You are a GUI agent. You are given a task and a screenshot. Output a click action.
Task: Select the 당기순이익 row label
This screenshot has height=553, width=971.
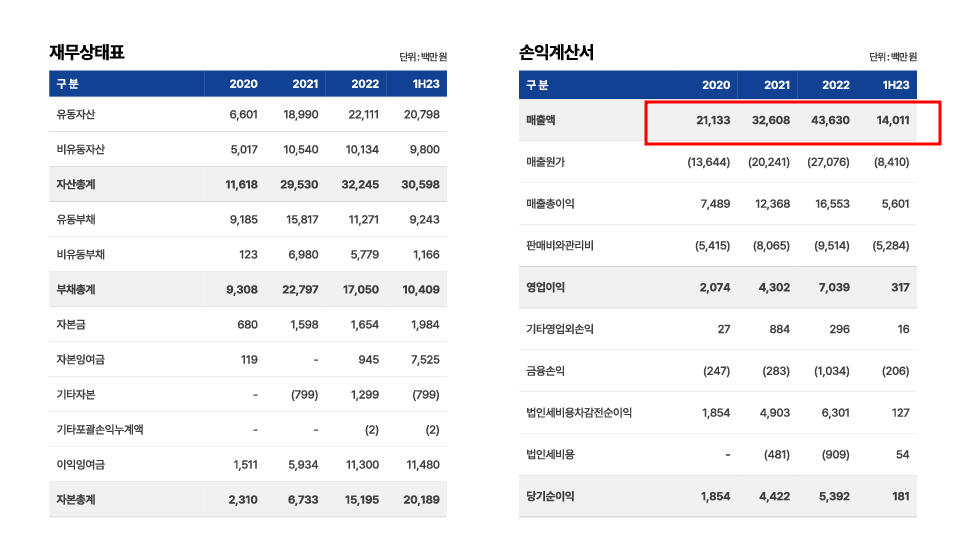pyautogui.click(x=551, y=496)
